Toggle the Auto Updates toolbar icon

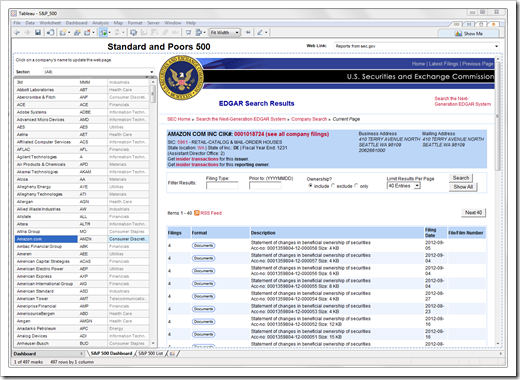[x=104, y=32]
